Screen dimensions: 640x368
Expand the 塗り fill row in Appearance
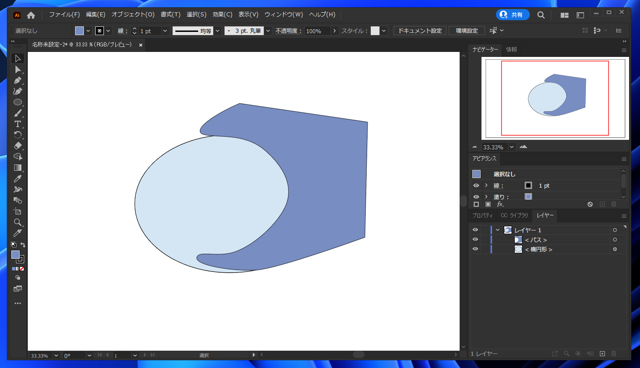point(486,197)
